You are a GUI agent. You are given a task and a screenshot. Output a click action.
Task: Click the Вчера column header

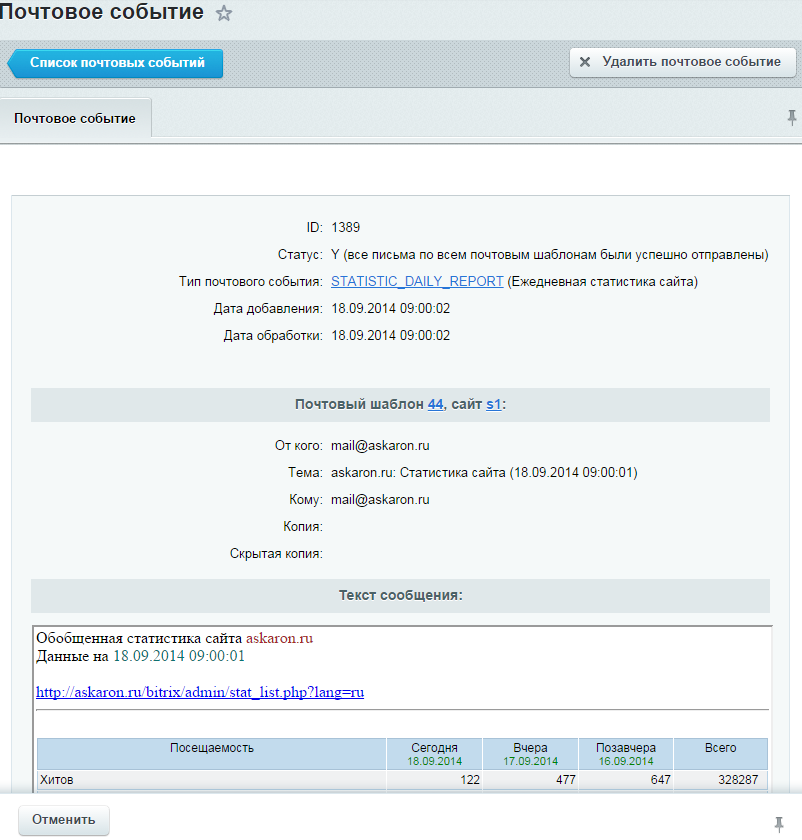coord(530,748)
